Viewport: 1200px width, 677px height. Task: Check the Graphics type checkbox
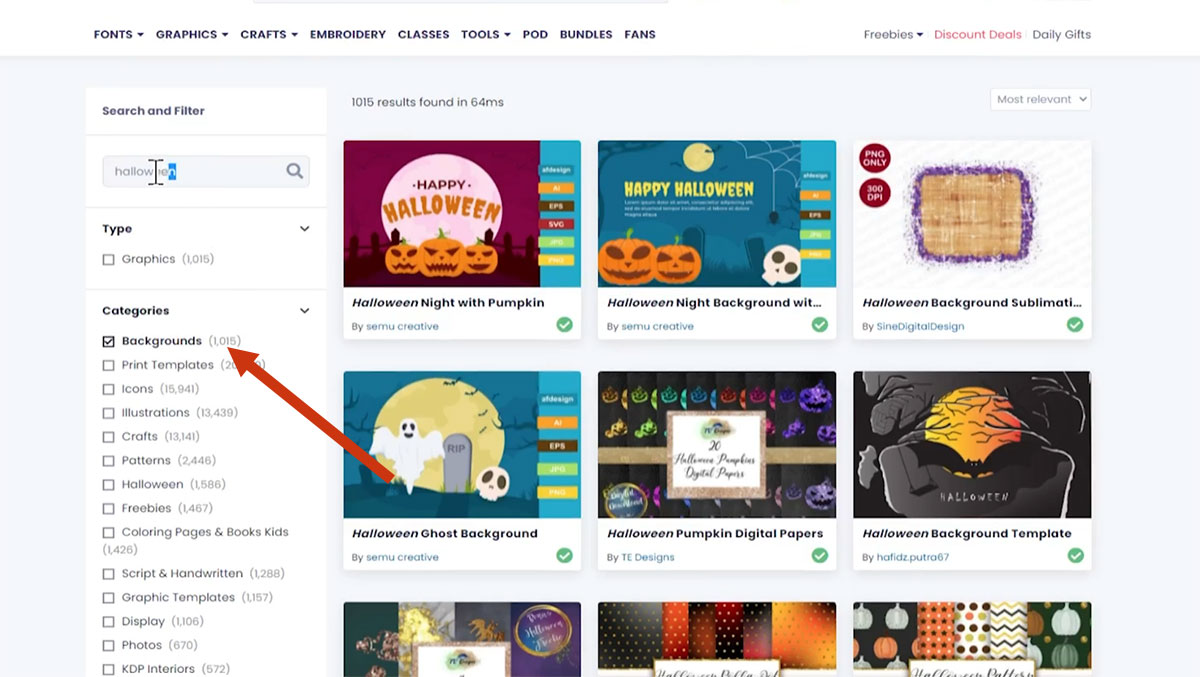click(x=108, y=259)
